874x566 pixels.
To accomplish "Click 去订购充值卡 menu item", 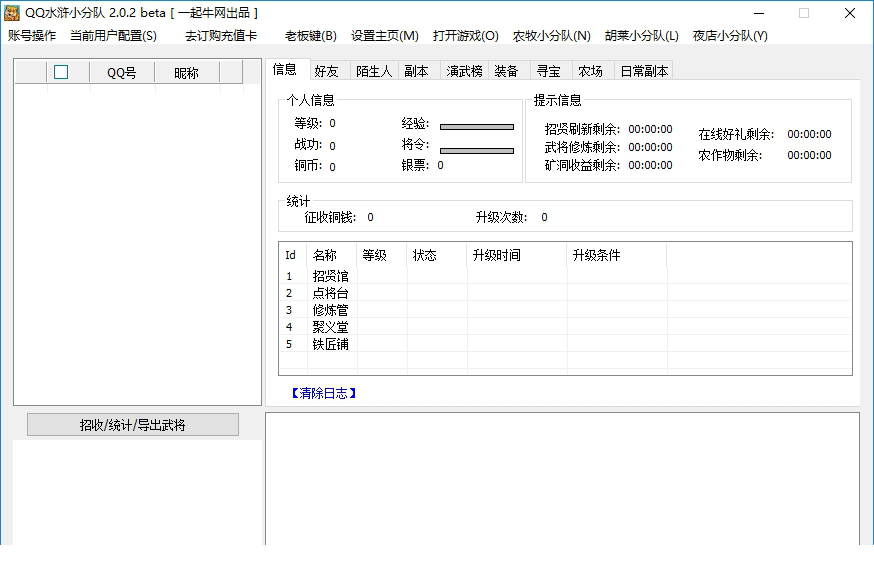I will [221, 36].
